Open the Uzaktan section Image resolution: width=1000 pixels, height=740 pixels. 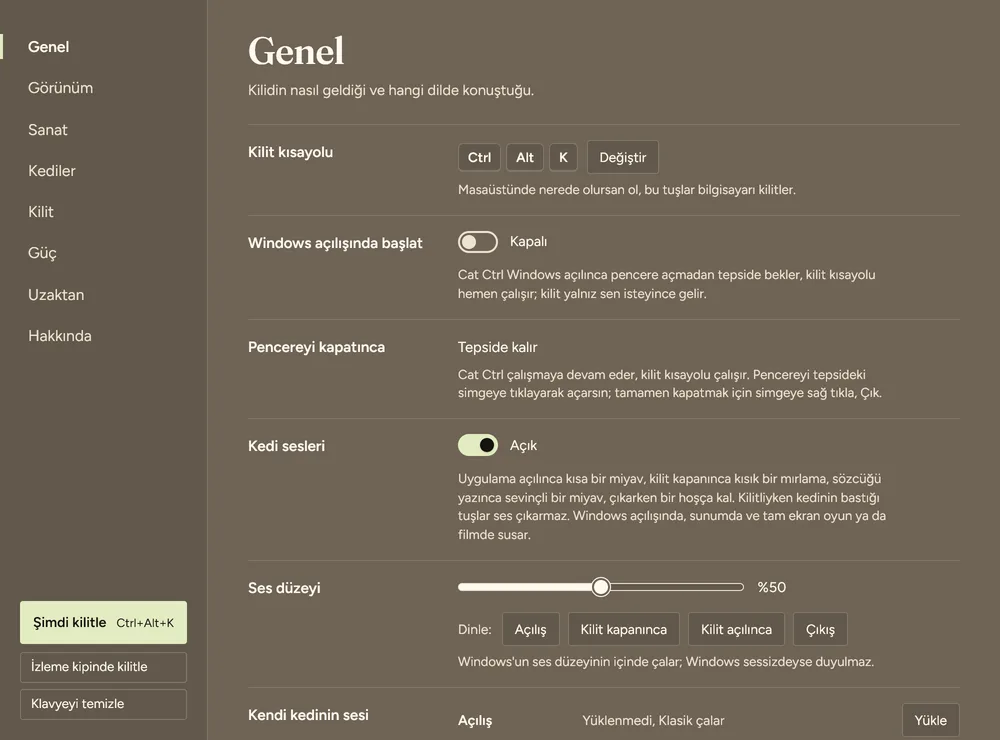point(56,295)
